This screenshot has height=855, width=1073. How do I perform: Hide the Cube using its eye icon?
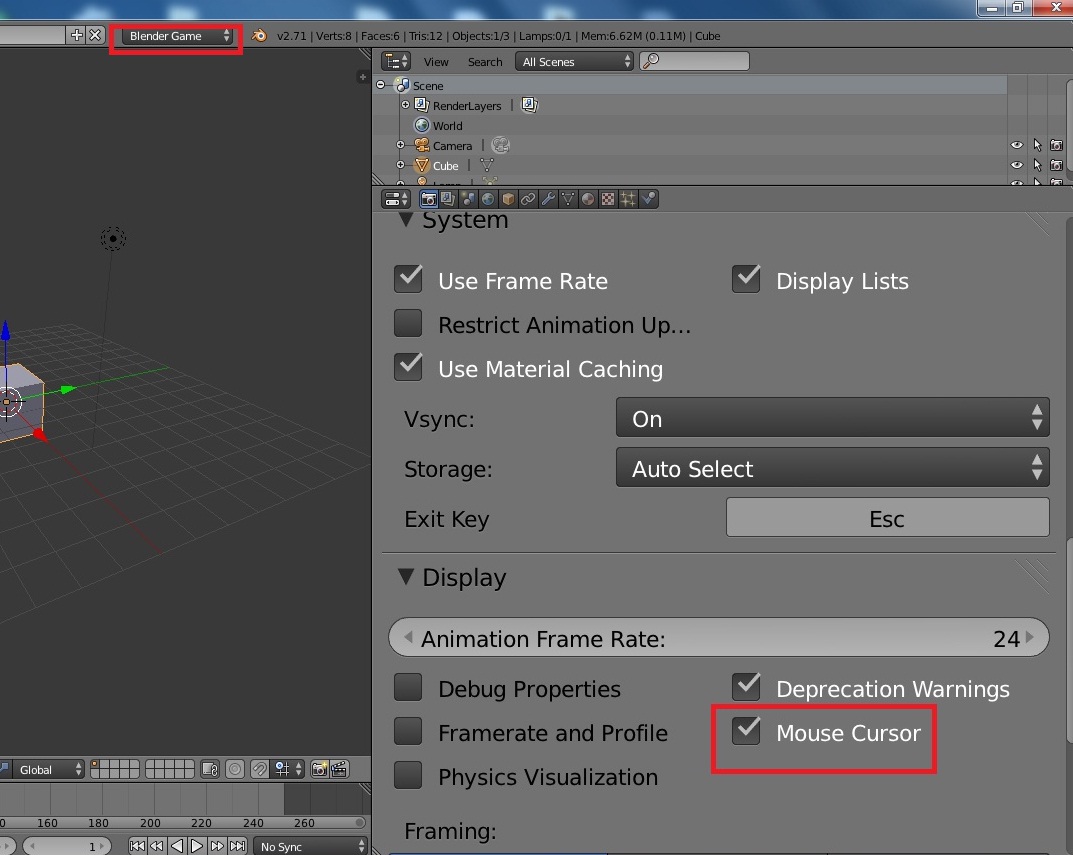pos(1017,165)
